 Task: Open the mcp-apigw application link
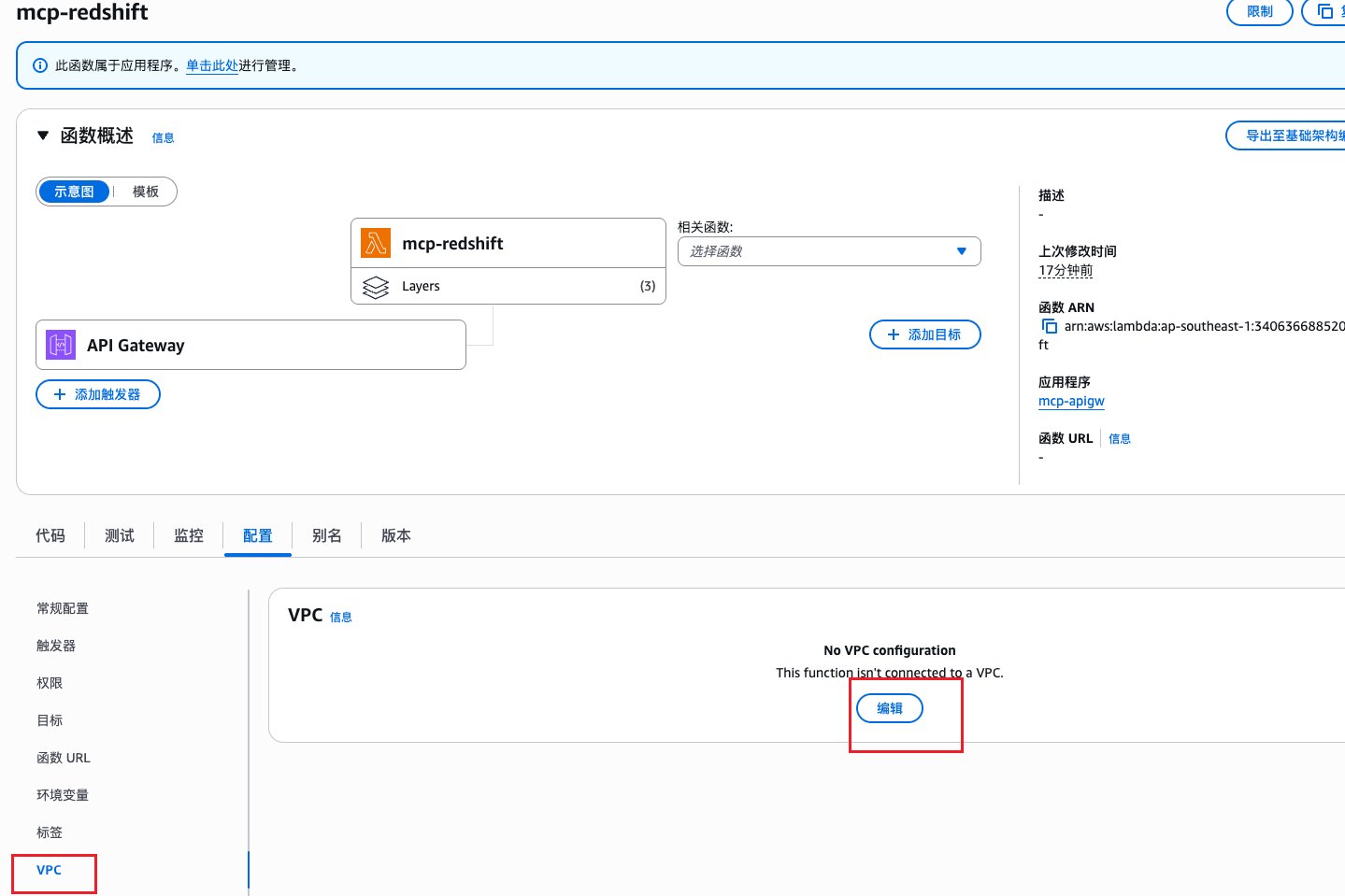coord(1071,401)
